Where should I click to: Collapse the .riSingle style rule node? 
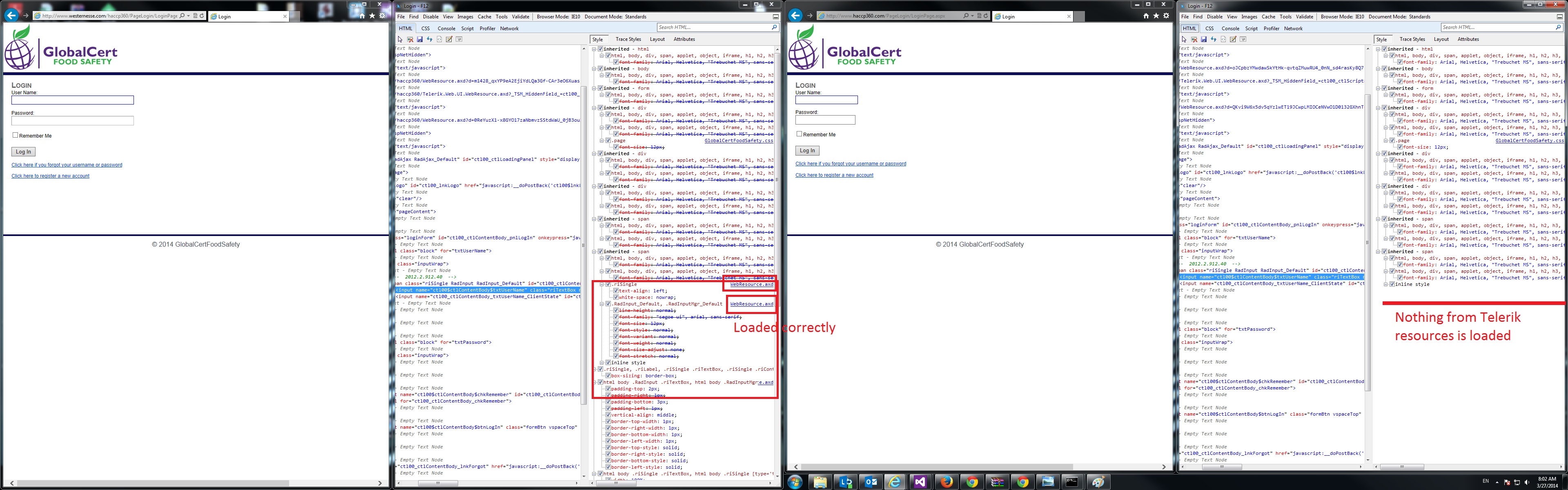601,284
